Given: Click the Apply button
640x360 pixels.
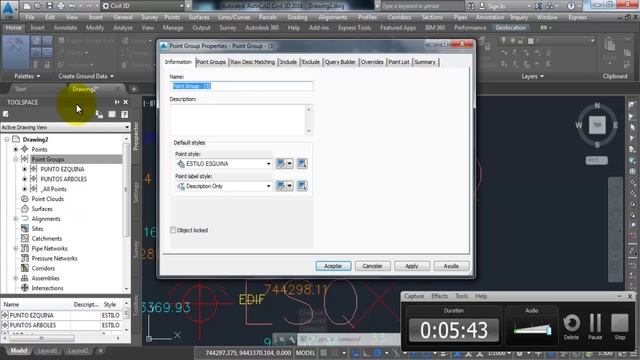Looking at the screenshot, I should [x=411, y=266].
